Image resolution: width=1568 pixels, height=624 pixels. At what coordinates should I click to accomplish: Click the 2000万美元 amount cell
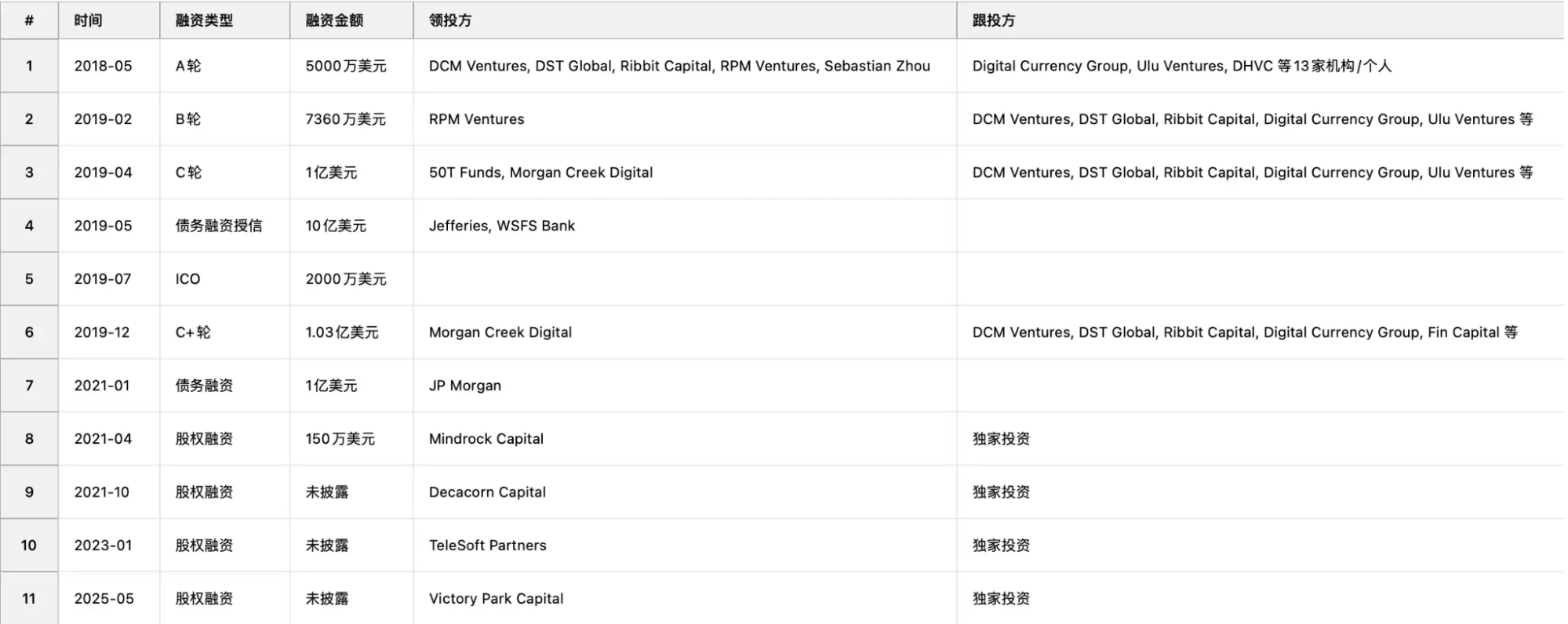pyautogui.click(x=351, y=279)
